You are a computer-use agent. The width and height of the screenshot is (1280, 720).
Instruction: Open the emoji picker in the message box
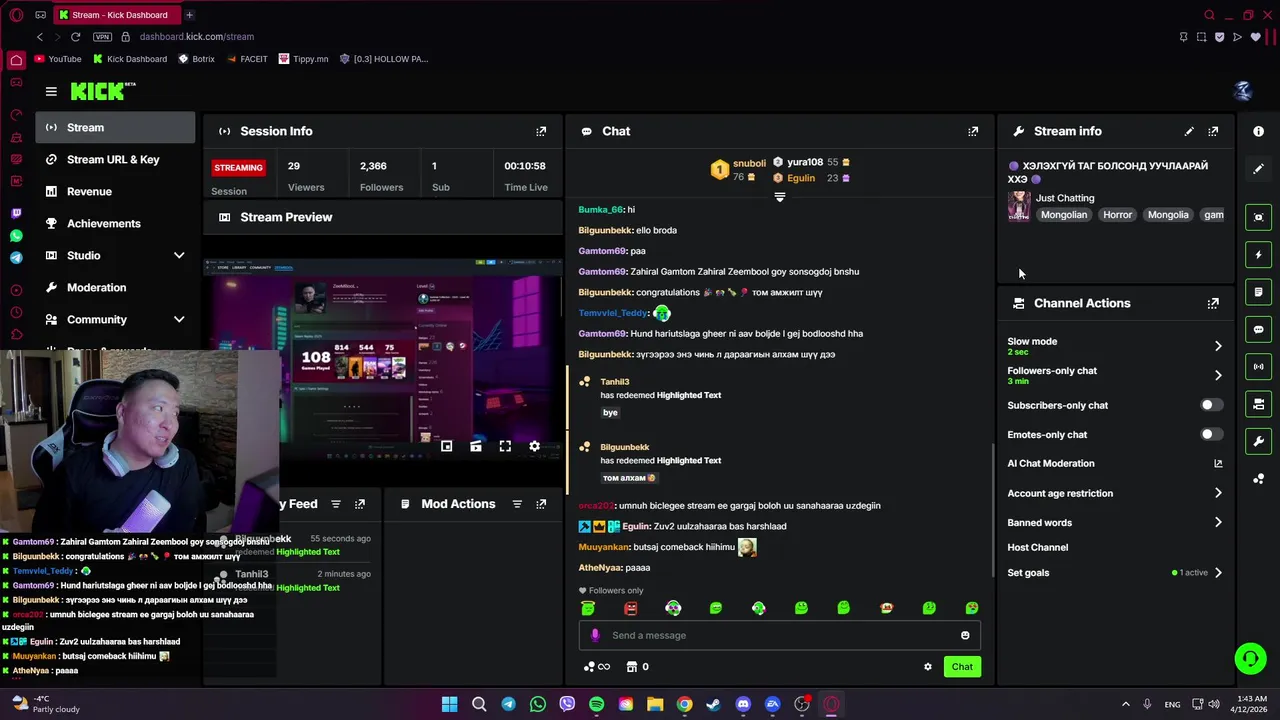(965, 635)
